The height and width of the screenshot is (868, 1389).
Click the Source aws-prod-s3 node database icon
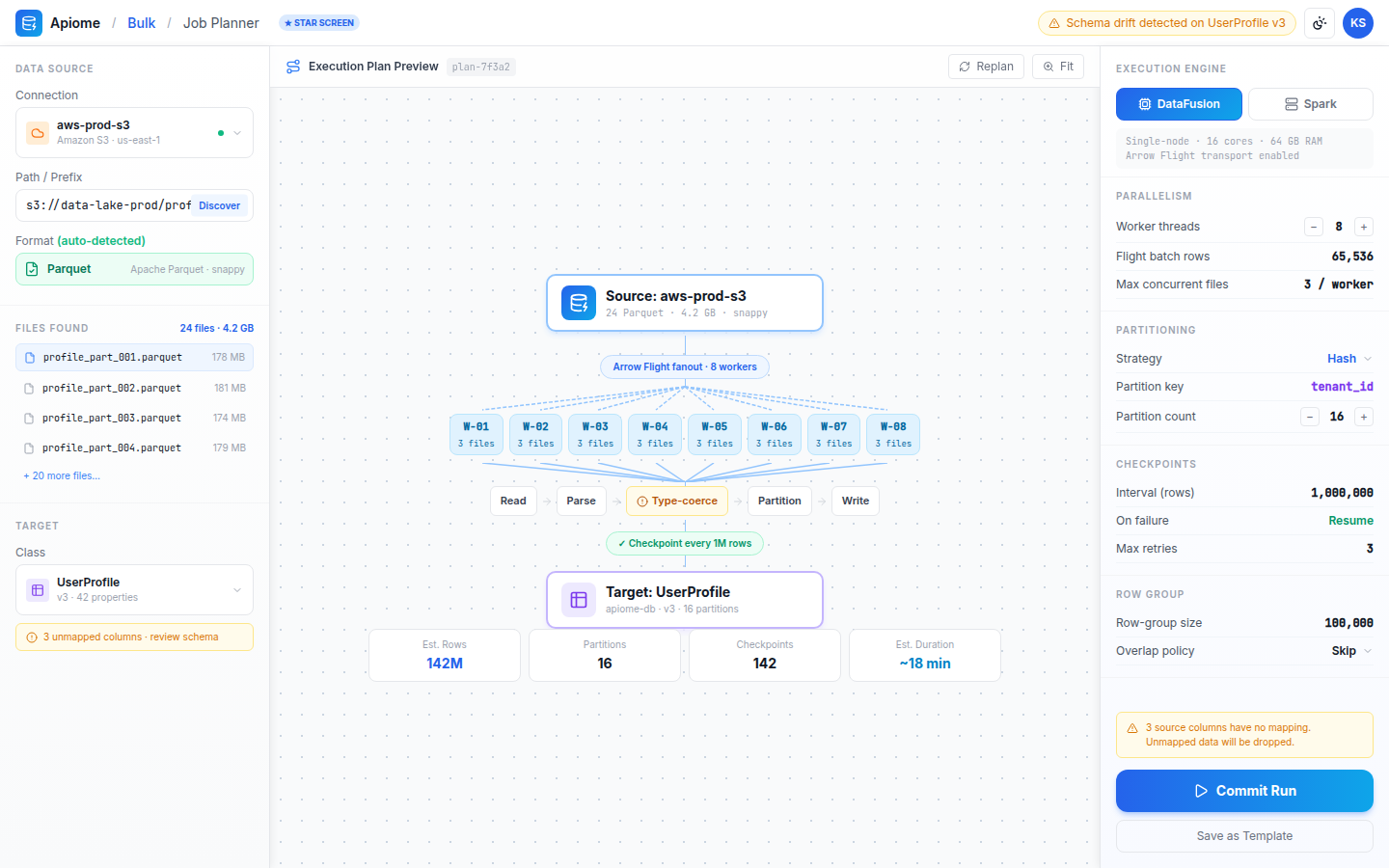tap(579, 303)
